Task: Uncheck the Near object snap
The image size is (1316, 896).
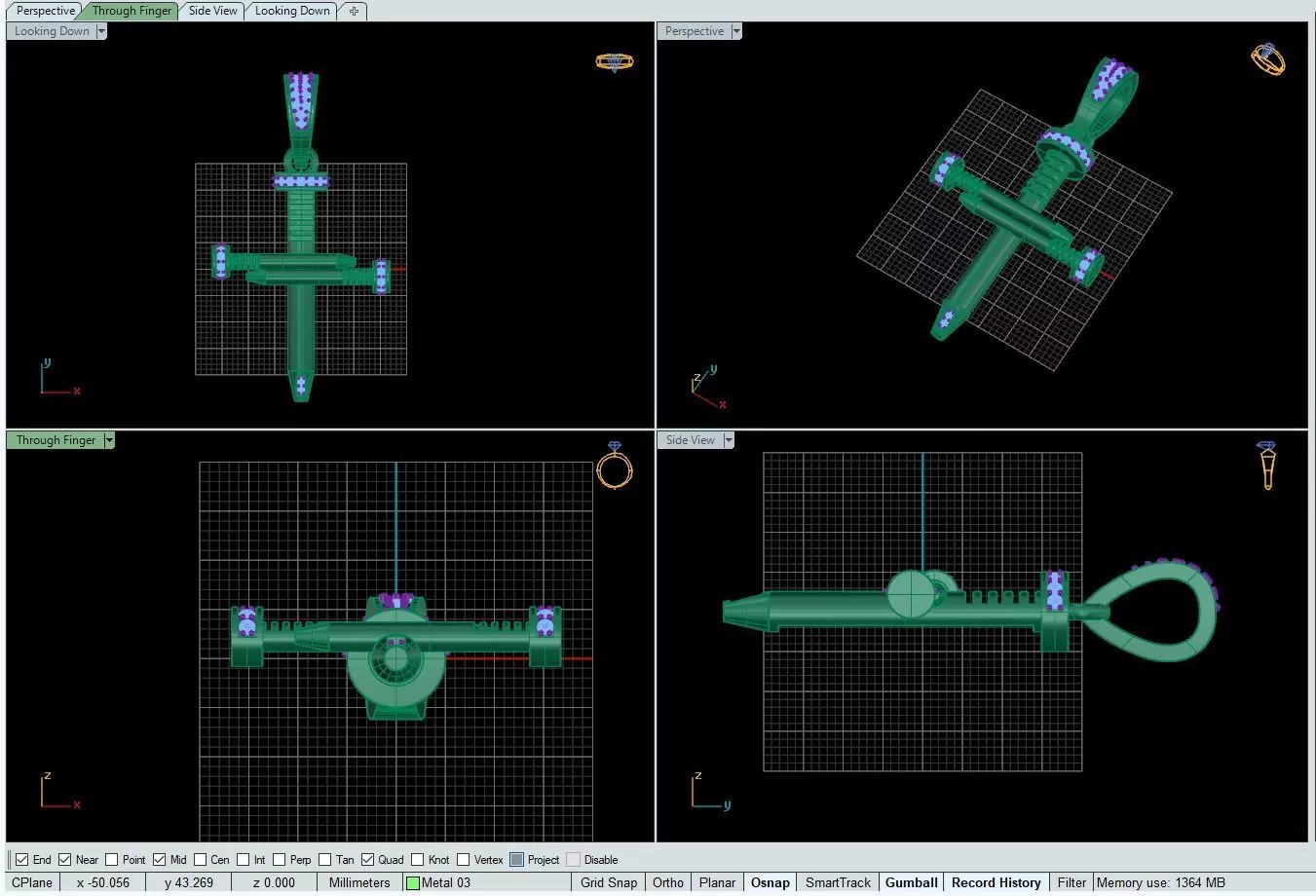Action: coord(65,859)
